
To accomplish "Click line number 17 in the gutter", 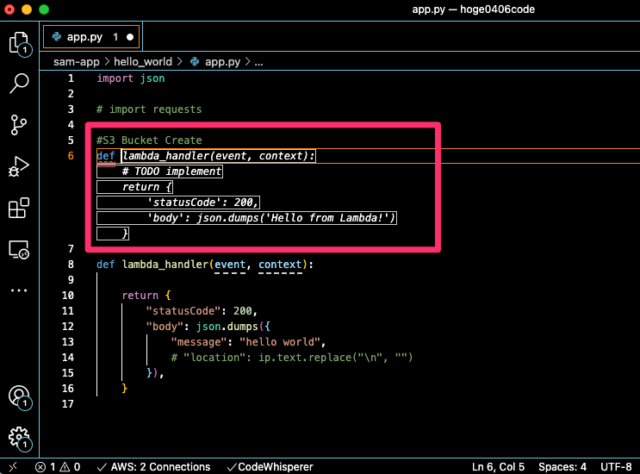I will 68,404.
